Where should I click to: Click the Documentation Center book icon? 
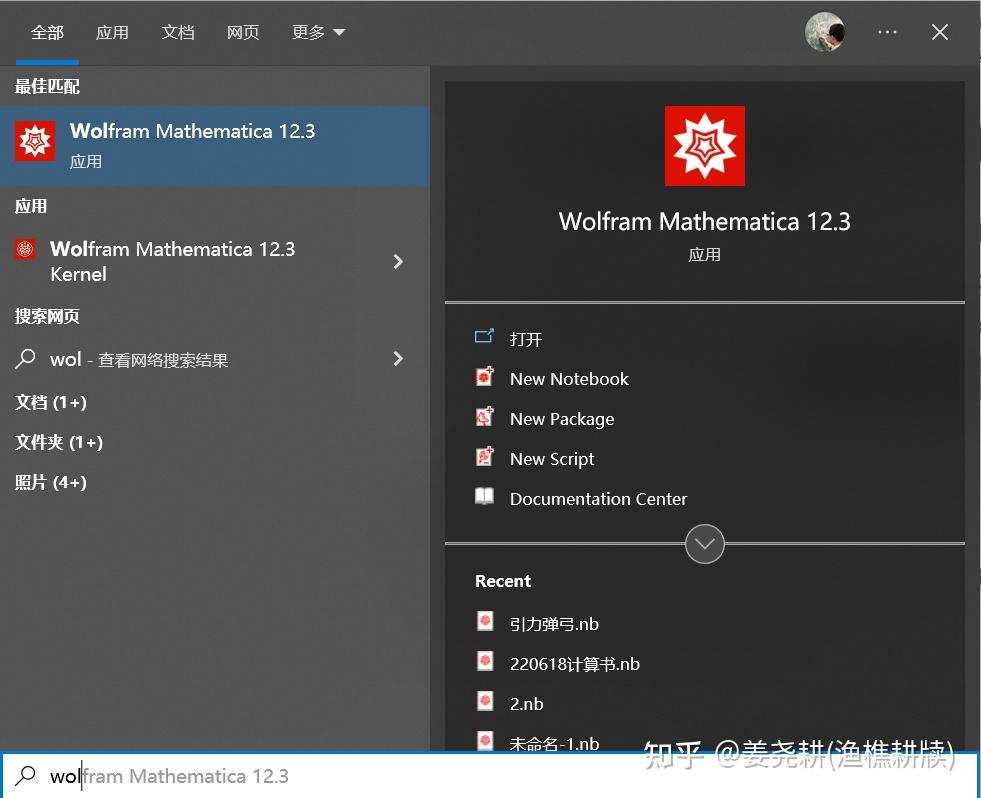(484, 497)
